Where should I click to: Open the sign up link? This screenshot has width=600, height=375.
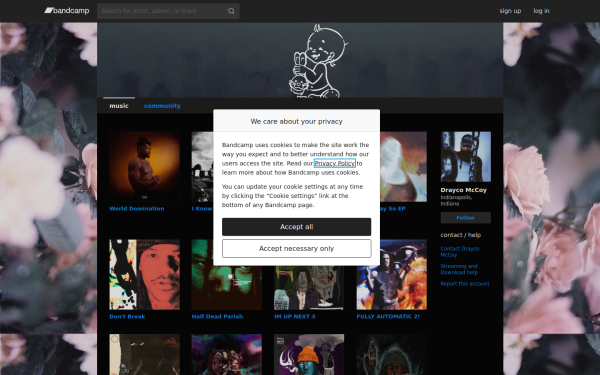pyautogui.click(x=510, y=11)
